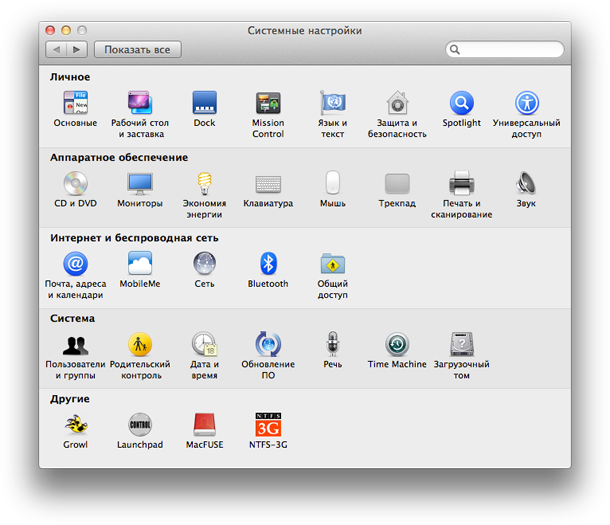
Task: Open the Сеть network preferences
Action: click(x=204, y=264)
